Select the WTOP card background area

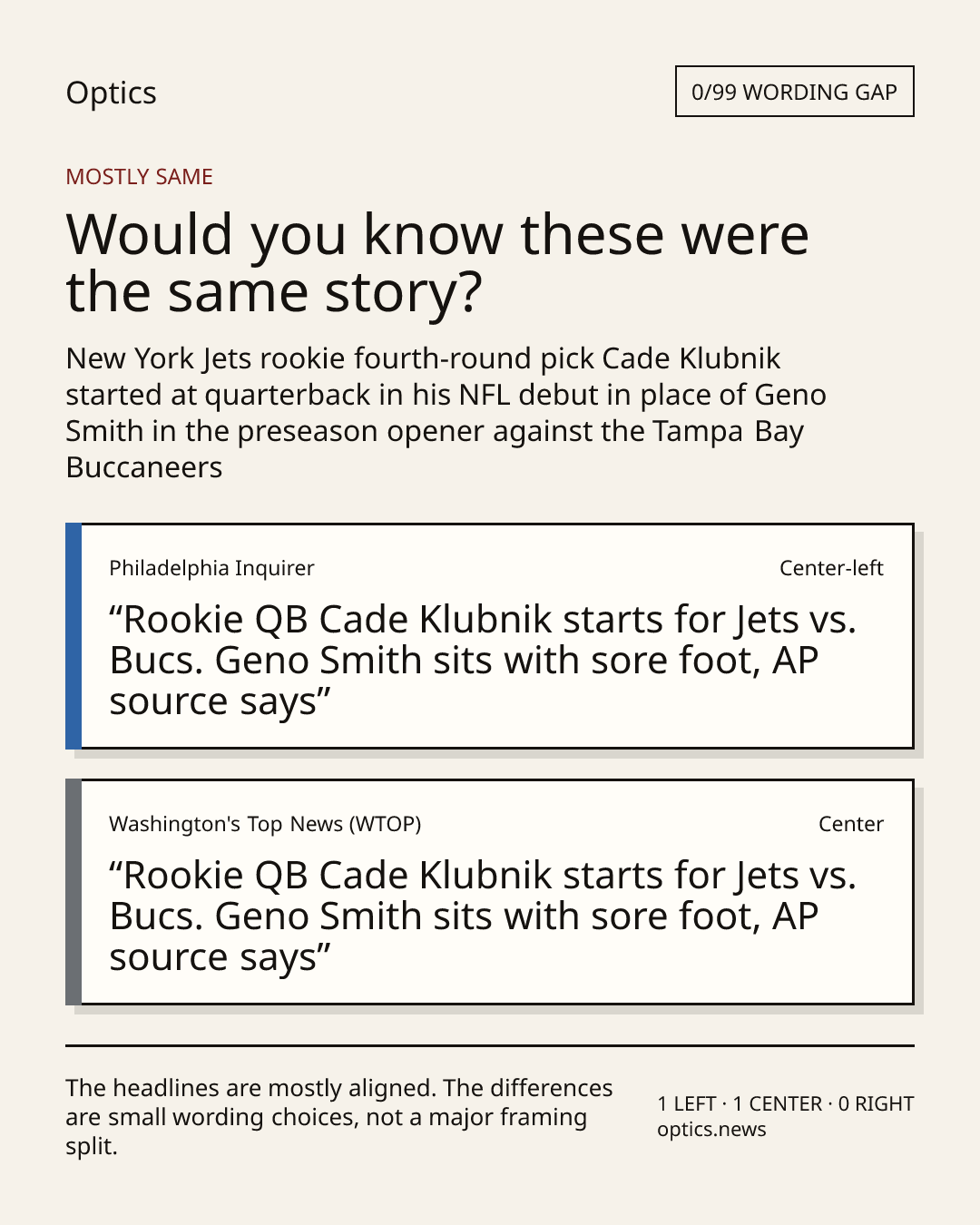(497, 892)
